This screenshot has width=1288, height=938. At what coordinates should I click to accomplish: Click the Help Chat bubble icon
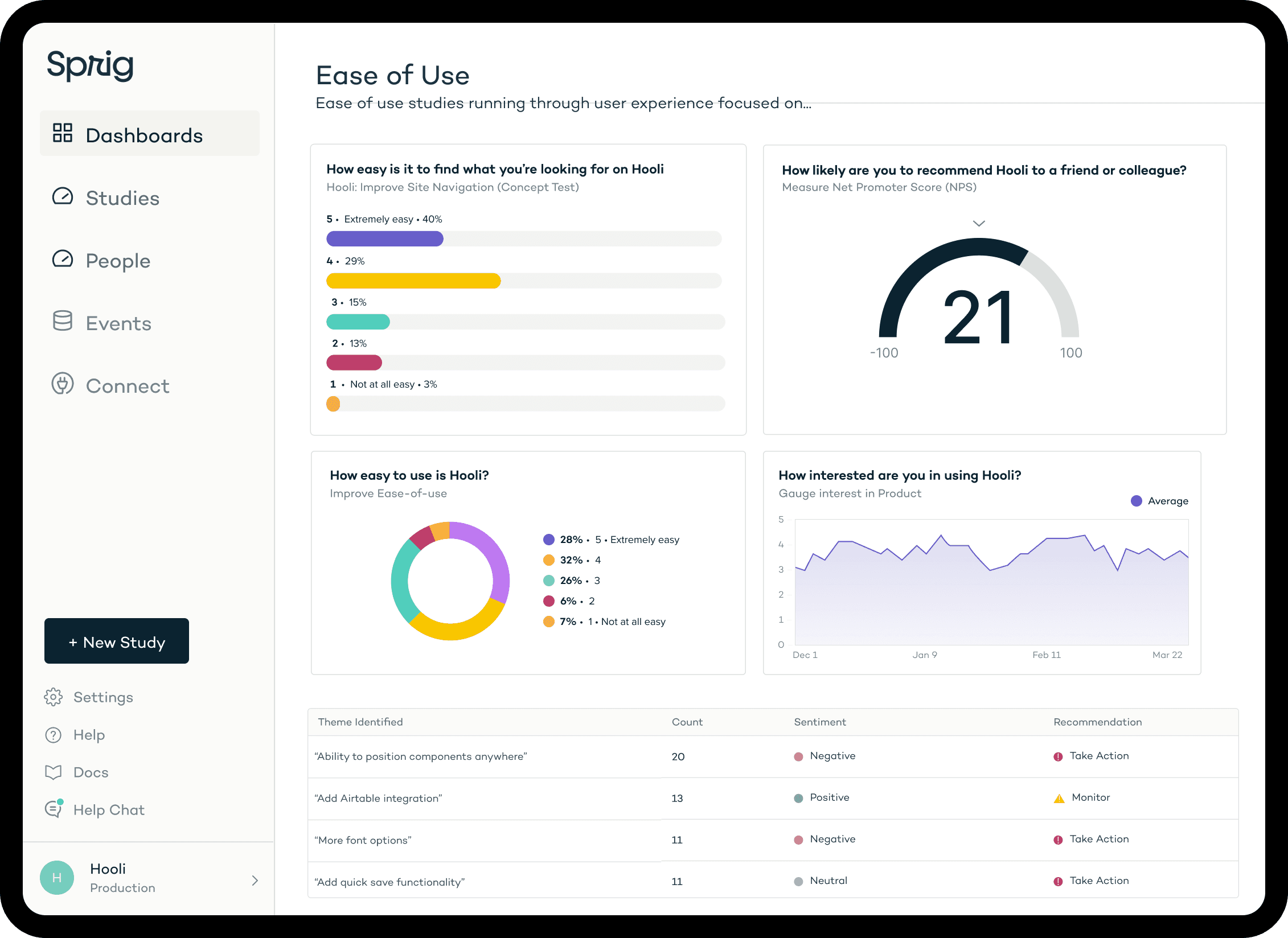(54, 809)
